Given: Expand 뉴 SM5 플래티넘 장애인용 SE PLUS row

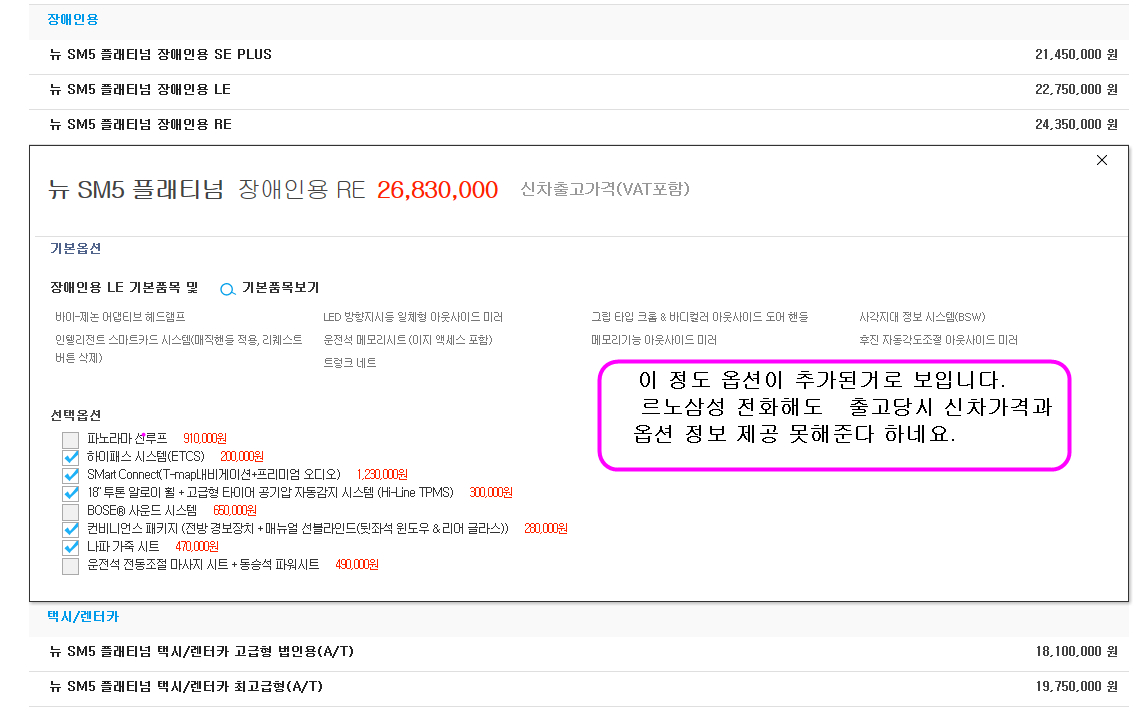Looking at the screenshot, I should [160, 54].
